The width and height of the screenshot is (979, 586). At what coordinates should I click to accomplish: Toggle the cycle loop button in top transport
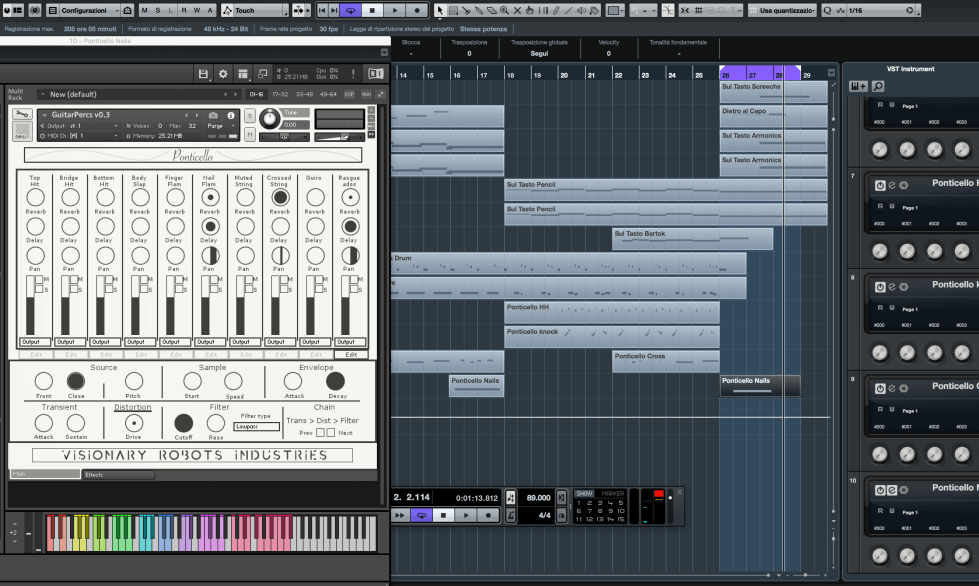pos(351,10)
